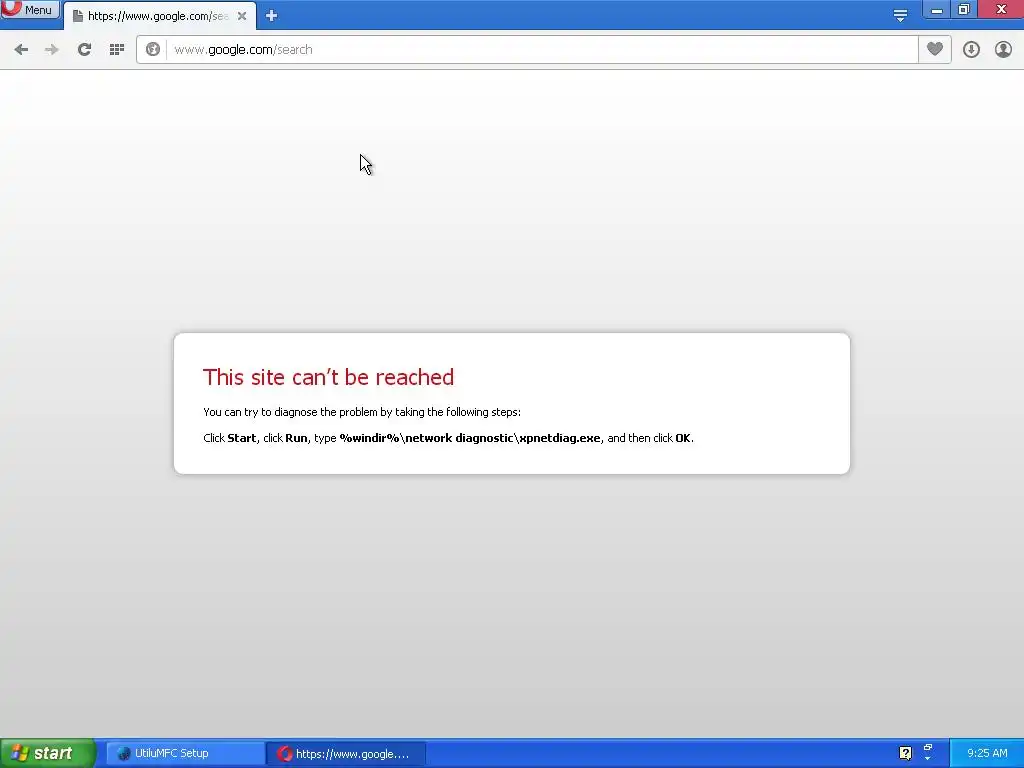Select the Opera google.com taskbar item
This screenshot has height=768, width=1024.
[346, 754]
